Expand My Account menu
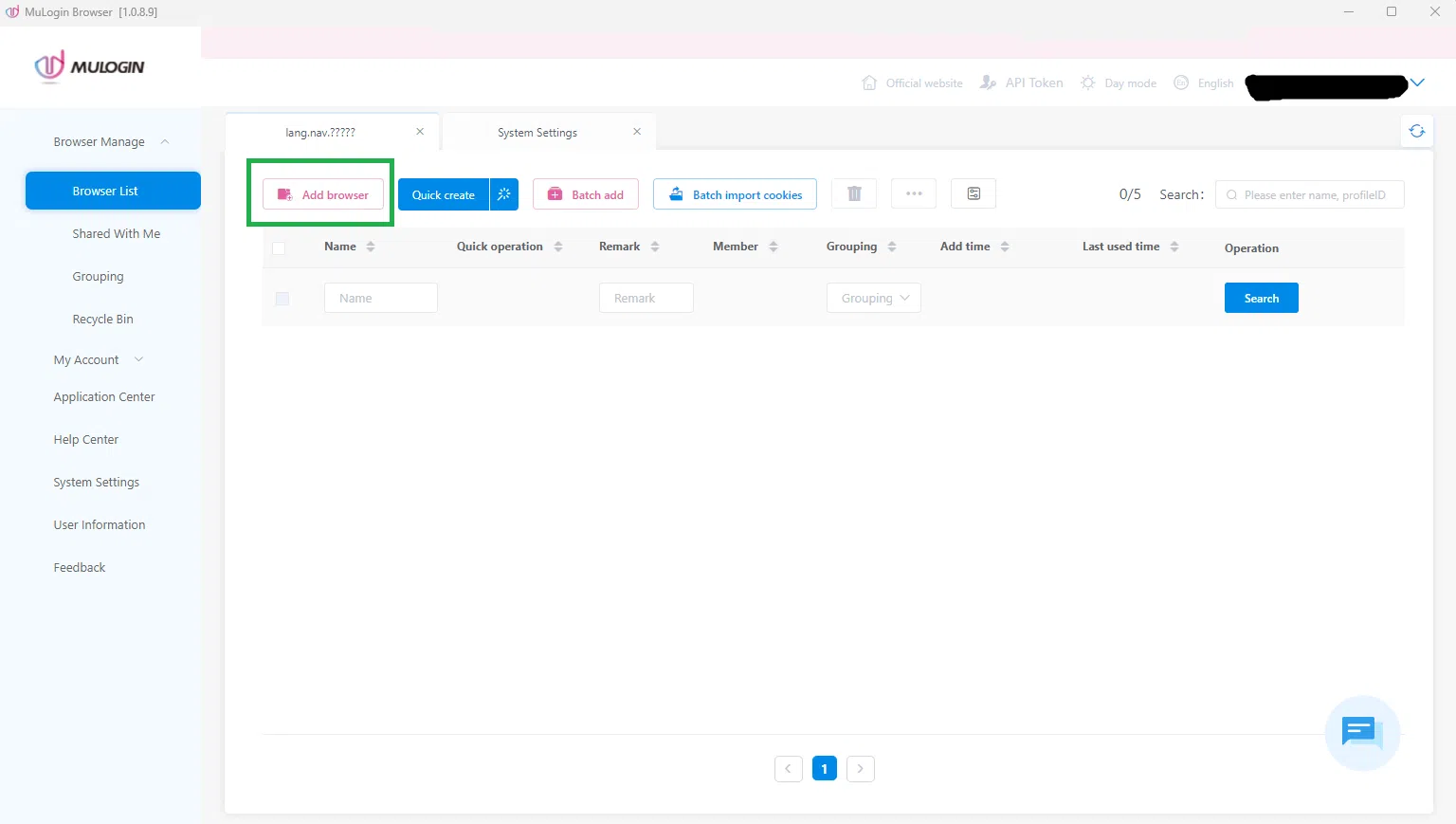 [99, 360]
